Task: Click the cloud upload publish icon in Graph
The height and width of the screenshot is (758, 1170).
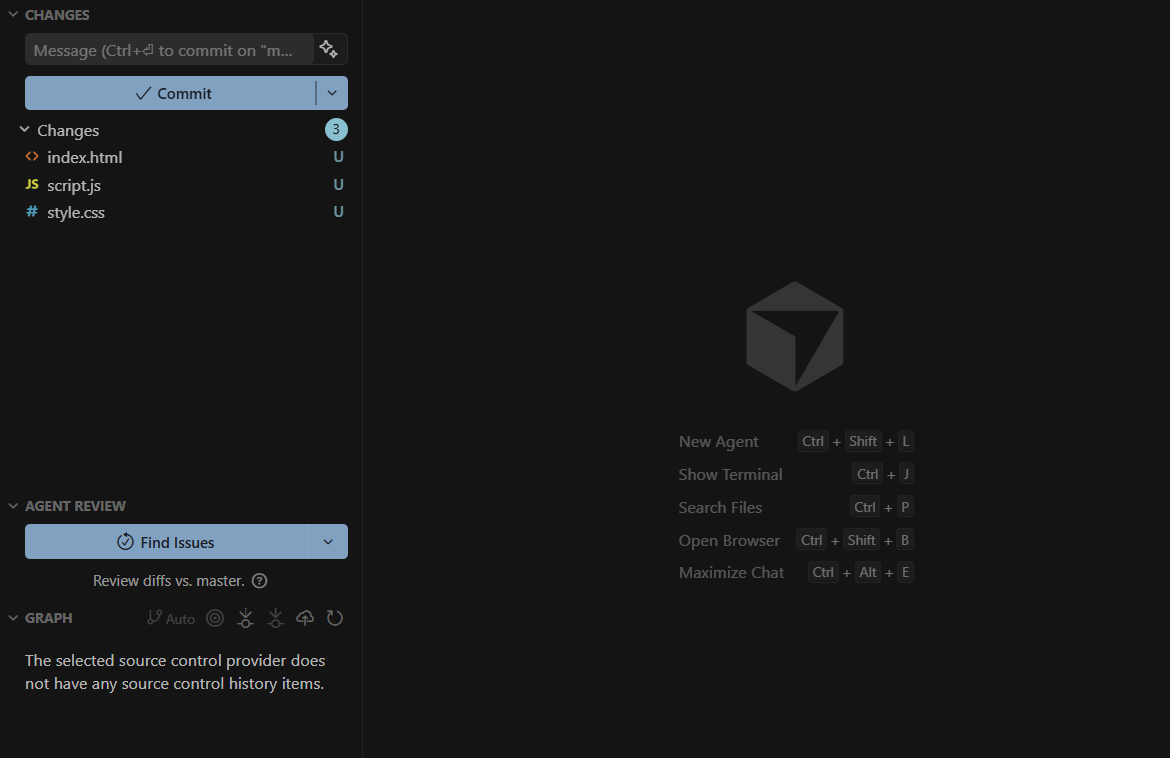Action: click(x=305, y=618)
